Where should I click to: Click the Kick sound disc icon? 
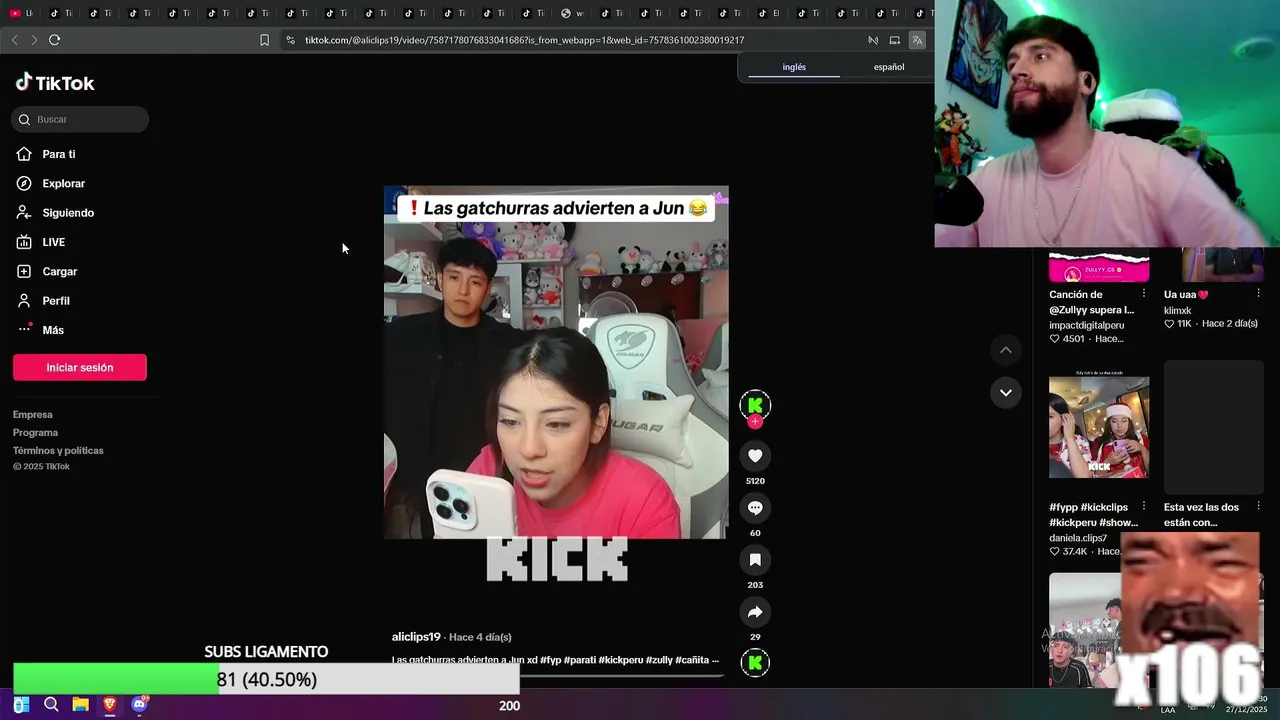(755, 662)
